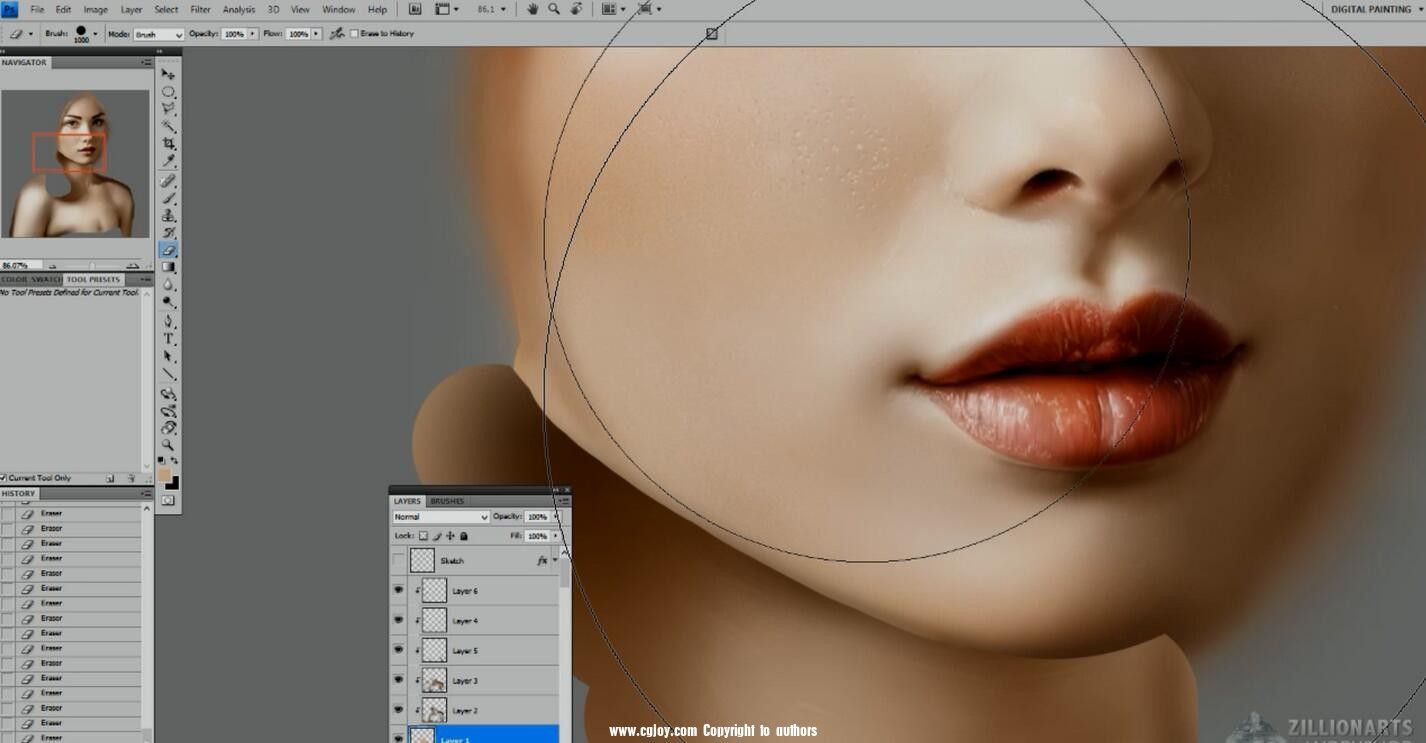
Task: Open the Brush preset picker arrow
Action: pos(96,33)
